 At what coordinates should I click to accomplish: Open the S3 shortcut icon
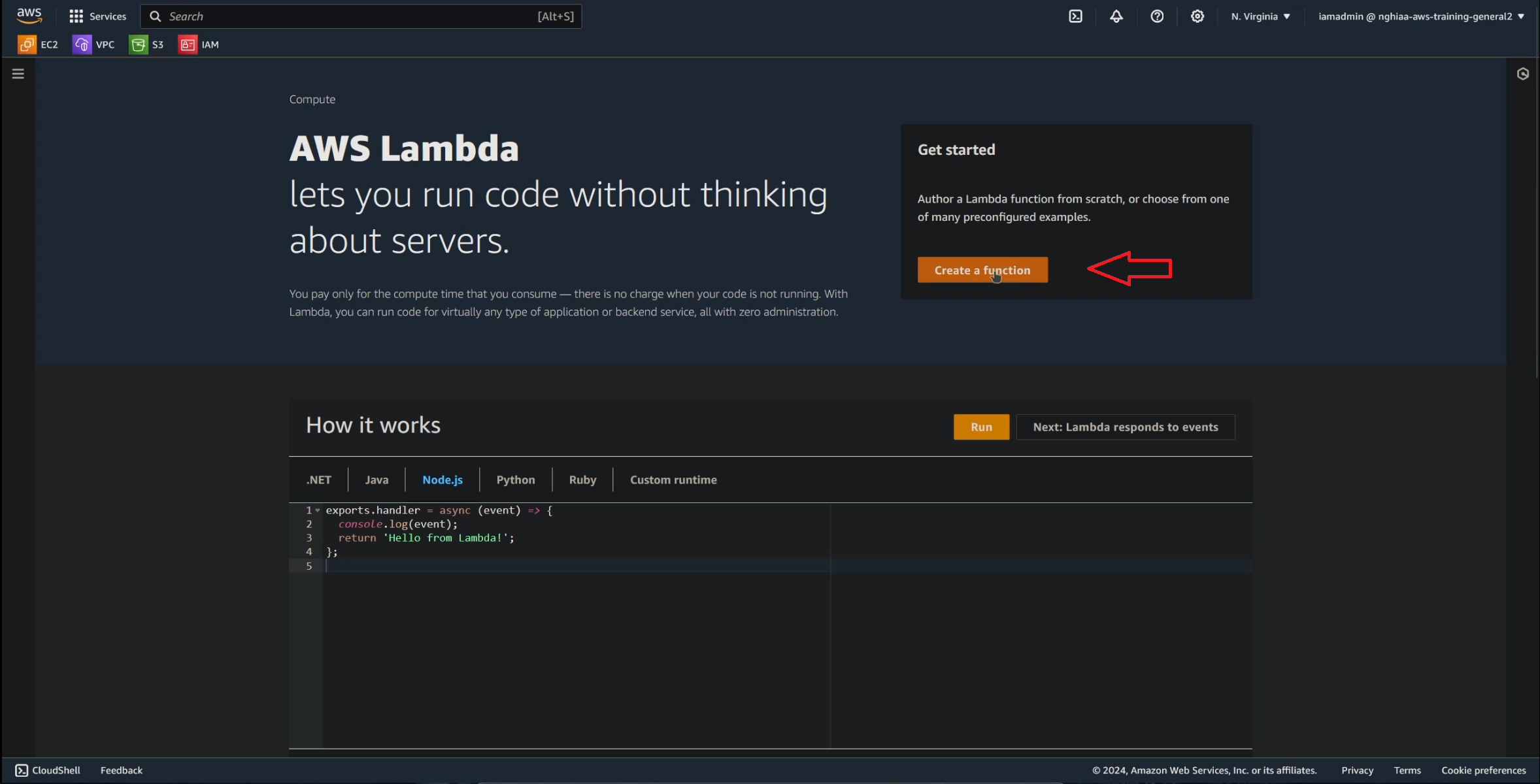tap(138, 44)
